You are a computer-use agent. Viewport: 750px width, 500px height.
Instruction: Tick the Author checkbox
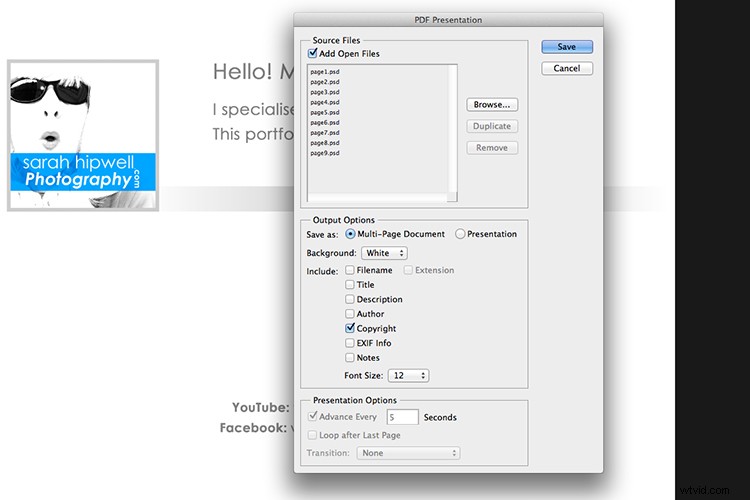350,314
